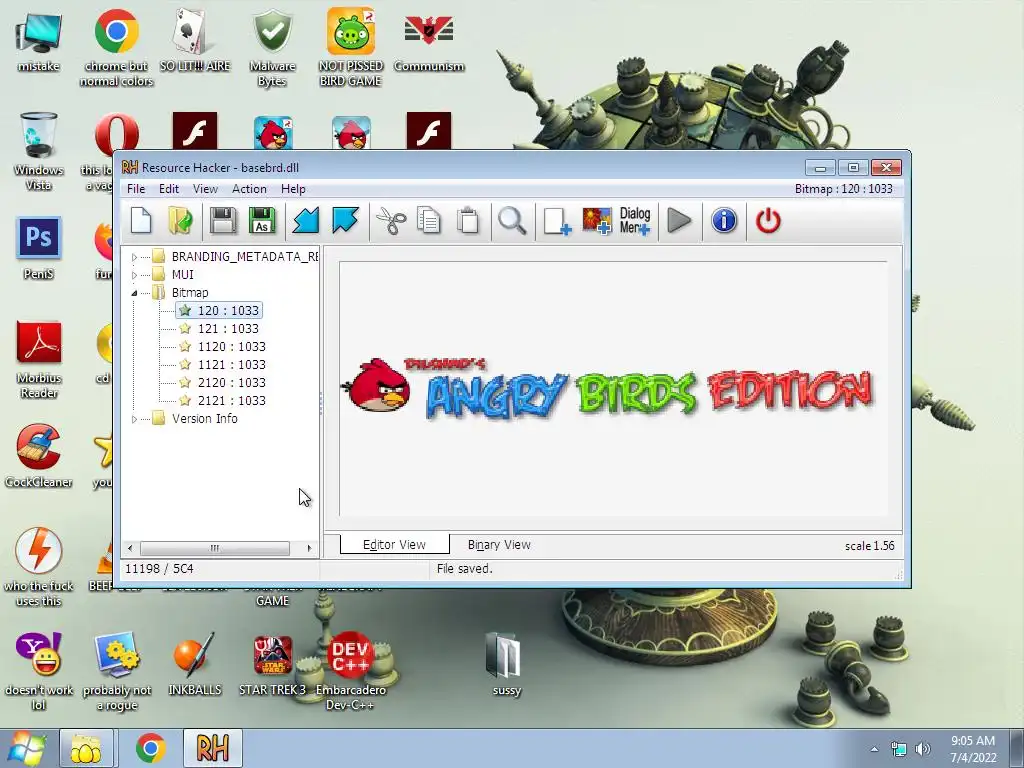The image size is (1024, 768).
Task: Expand the MUI folder node
Action: click(x=135, y=275)
